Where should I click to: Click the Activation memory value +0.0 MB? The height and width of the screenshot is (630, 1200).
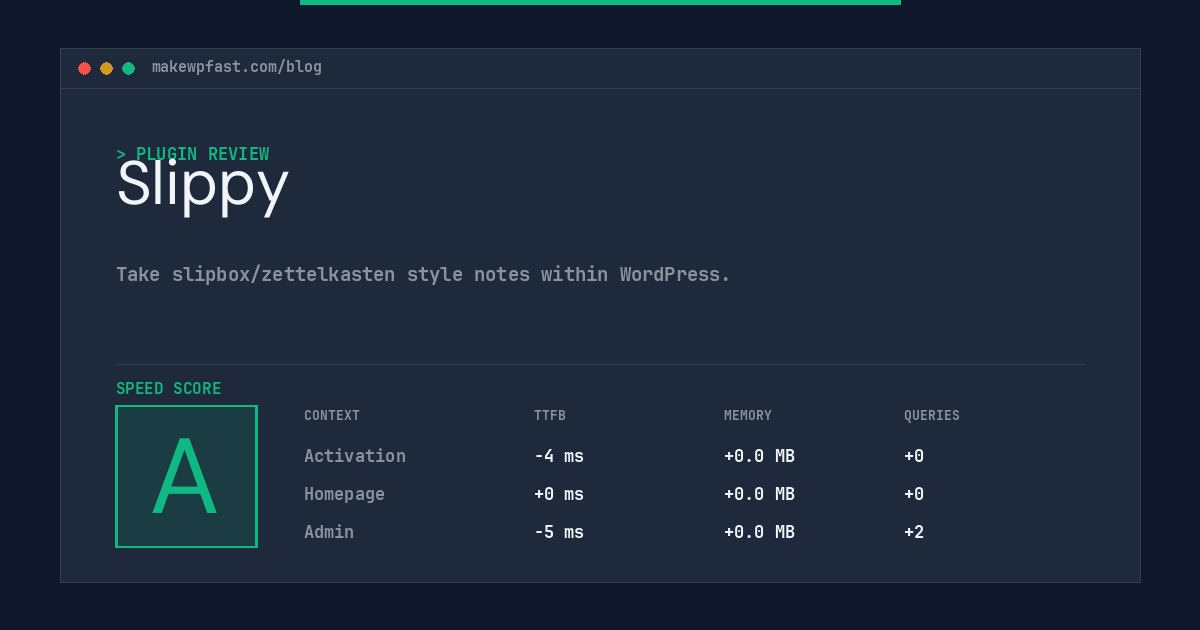coord(759,456)
